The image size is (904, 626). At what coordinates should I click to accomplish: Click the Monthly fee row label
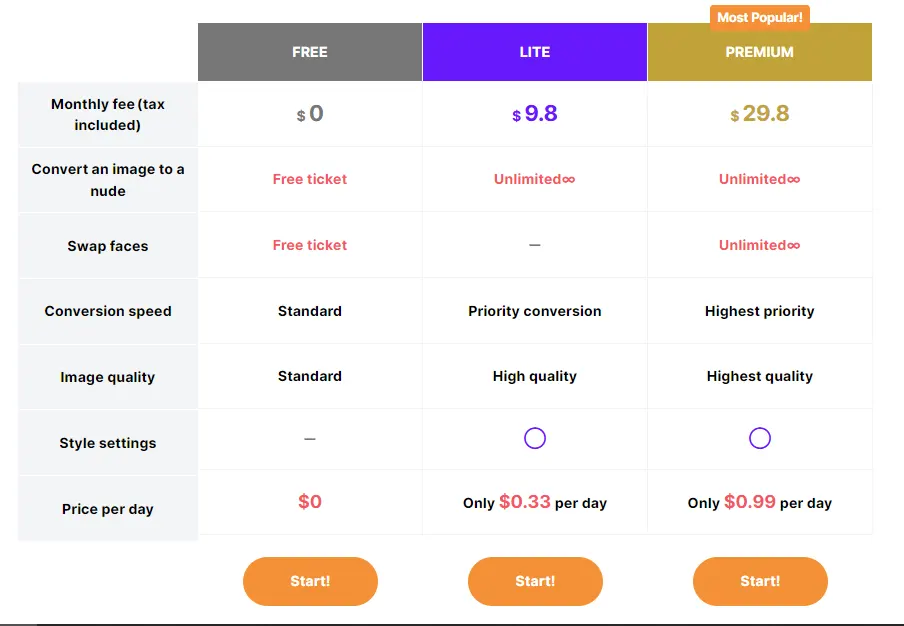tap(107, 114)
